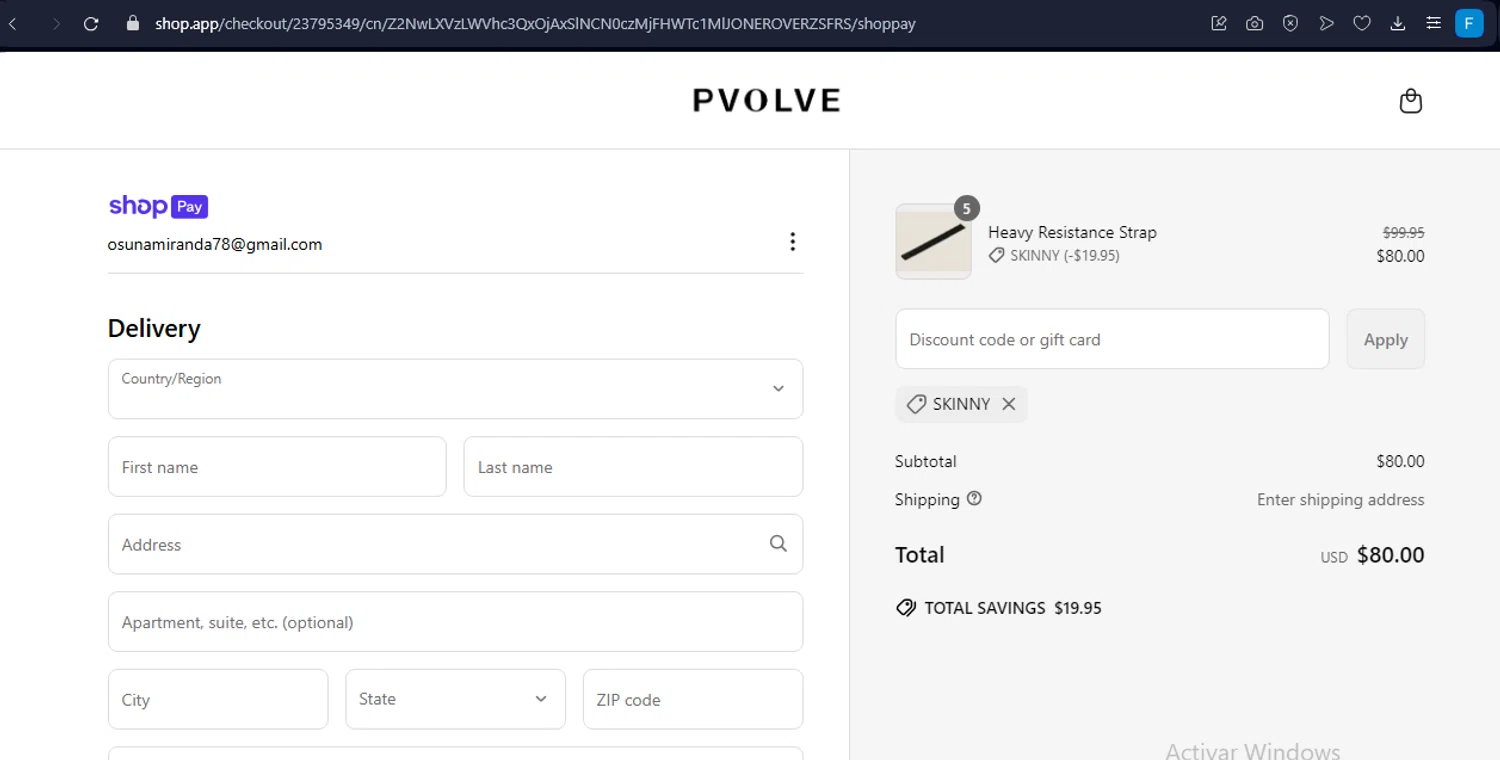Click the SKINNY (-$19.95) discount line

point(1054,256)
